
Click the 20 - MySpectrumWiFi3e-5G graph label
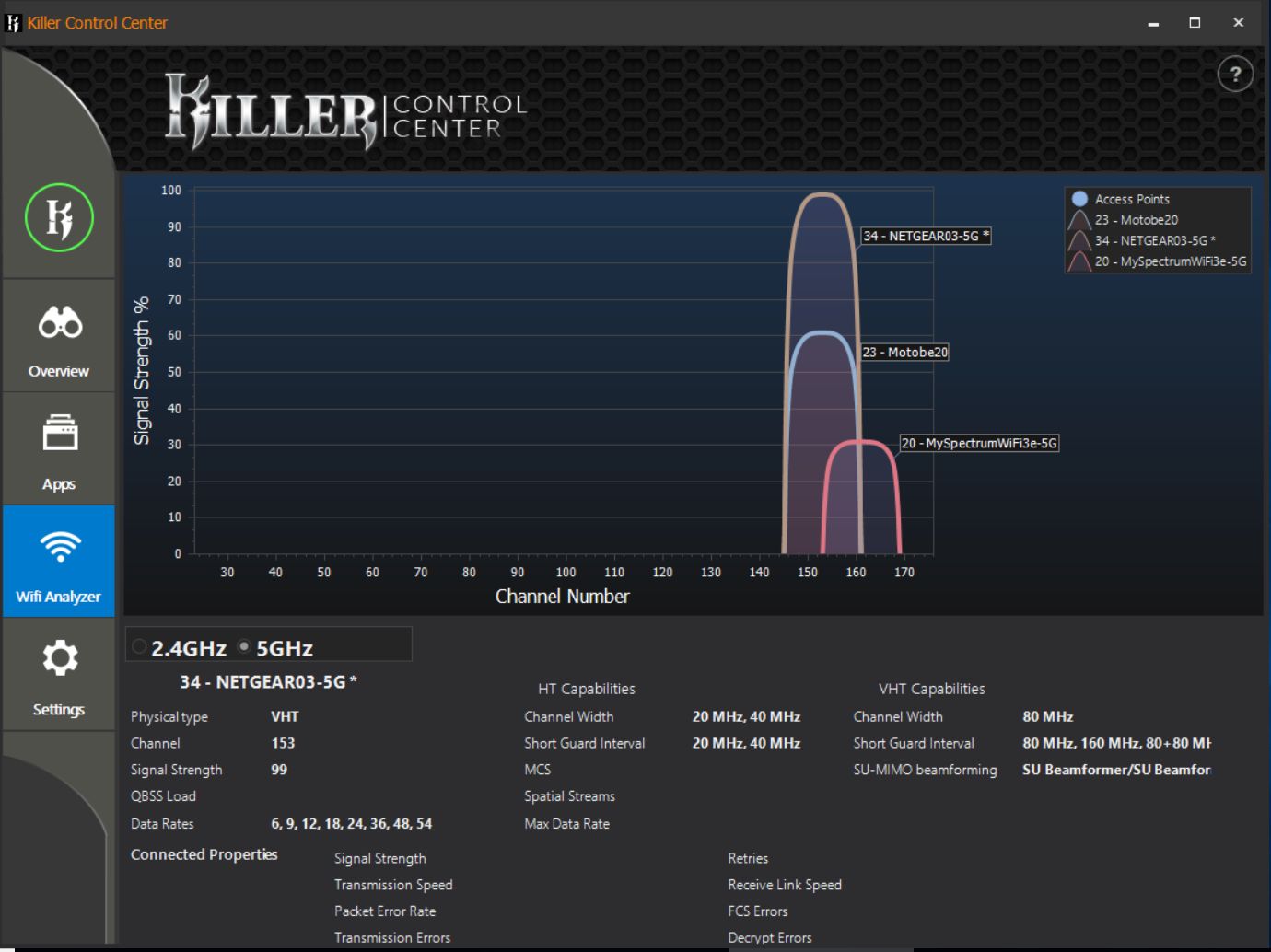click(979, 443)
